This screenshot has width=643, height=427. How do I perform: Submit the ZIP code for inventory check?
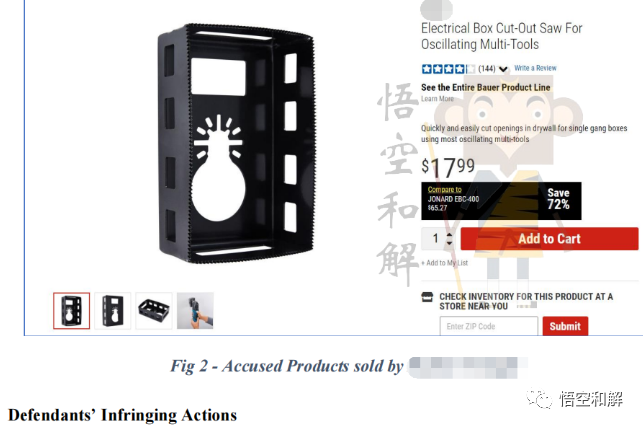pos(565,326)
